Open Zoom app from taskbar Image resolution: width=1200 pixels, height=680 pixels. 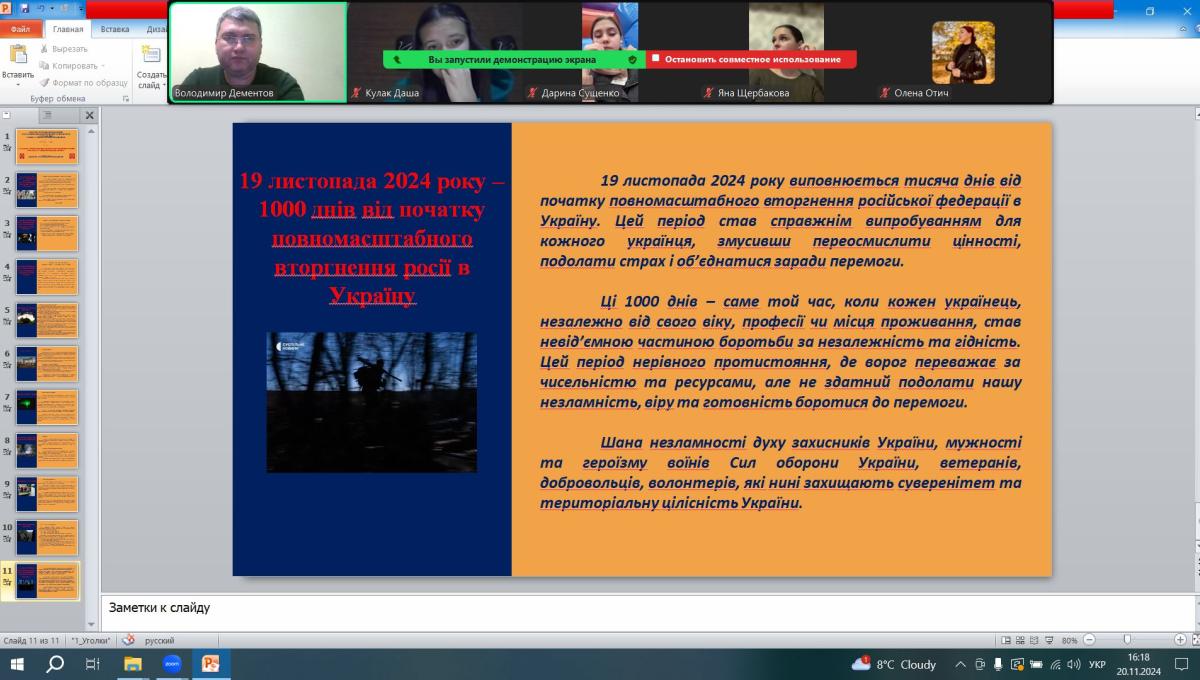(171, 664)
